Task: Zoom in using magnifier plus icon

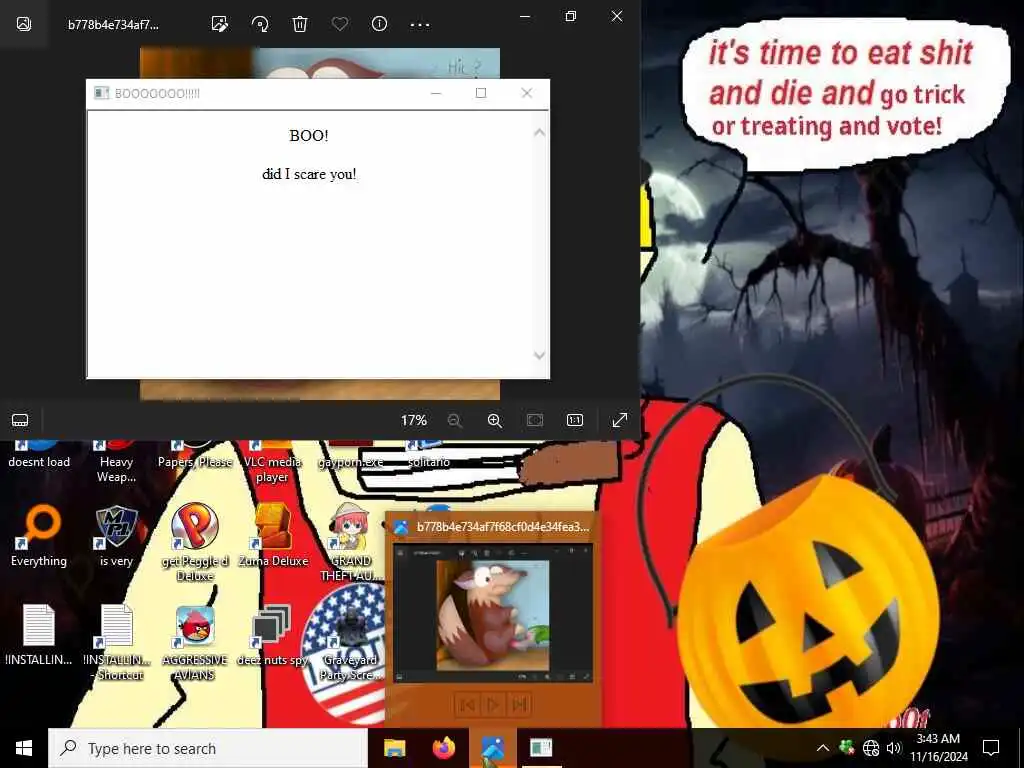Action: [495, 421]
